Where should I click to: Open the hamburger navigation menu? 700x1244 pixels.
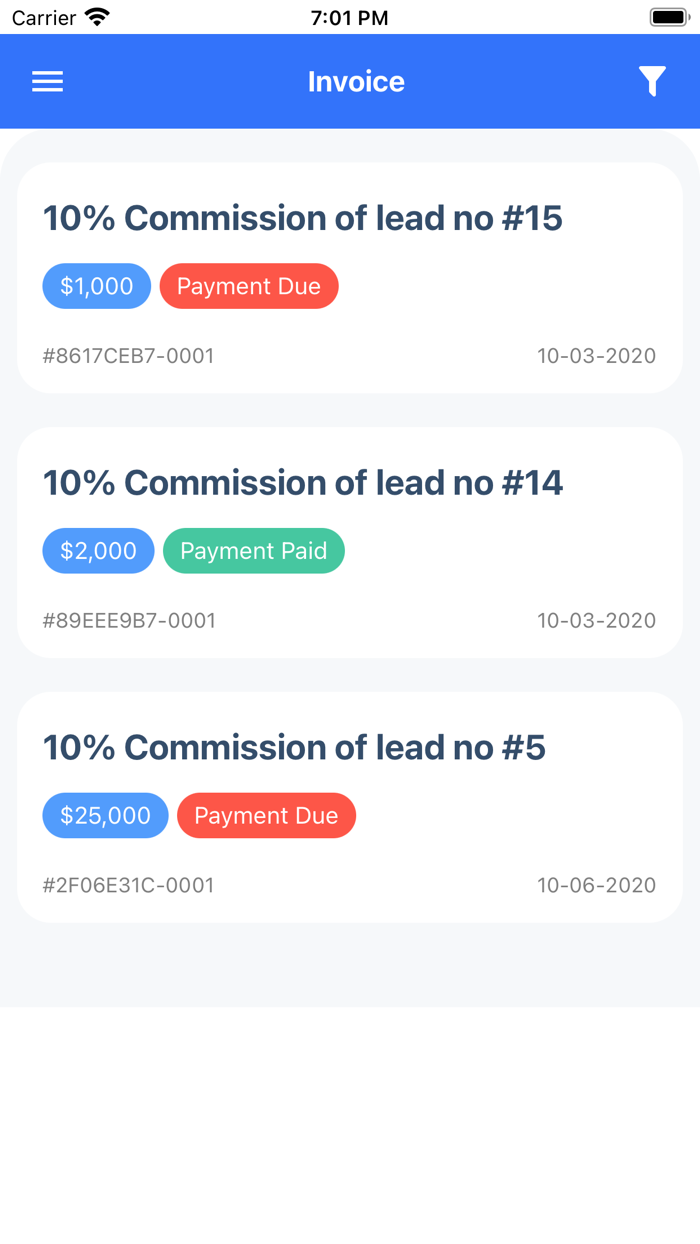[x=47, y=82]
